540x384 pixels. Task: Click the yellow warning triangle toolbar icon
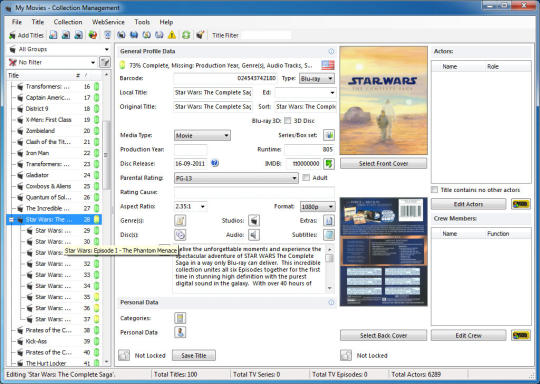tap(172, 35)
